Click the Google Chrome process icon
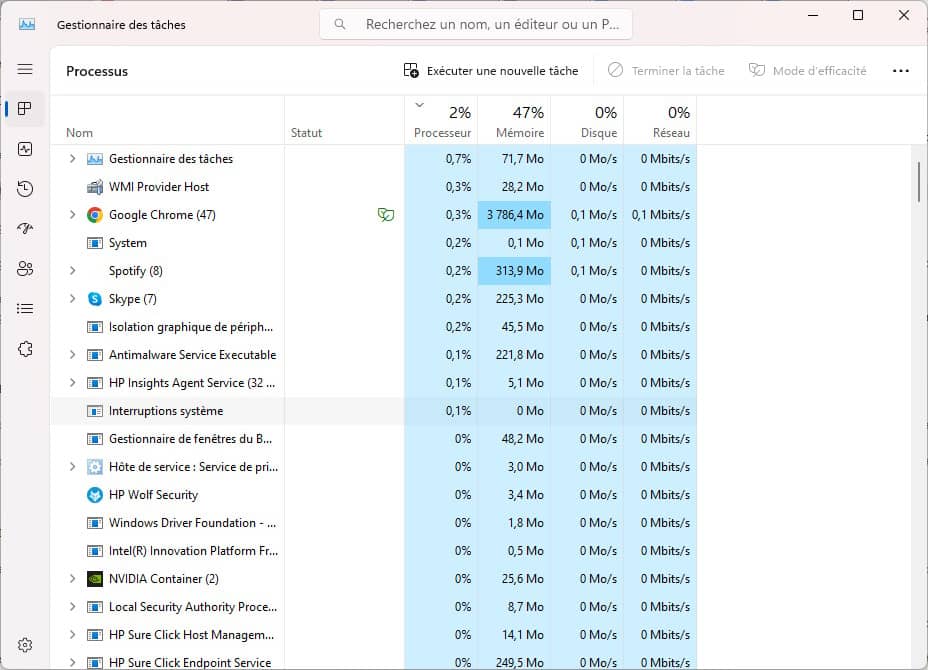Screen dimensions: 928x670 [95, 215]
